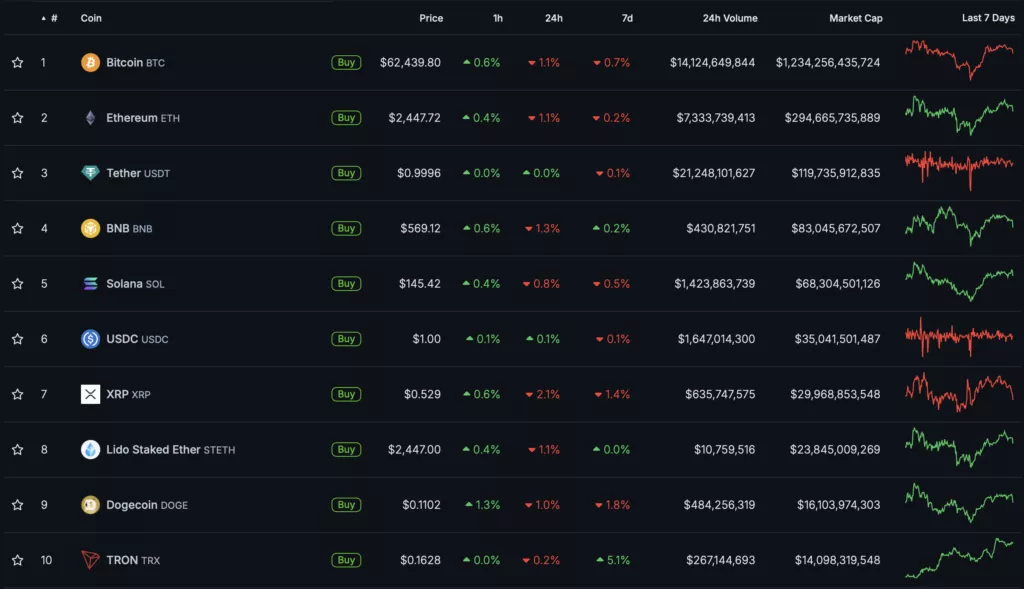Open Bitcoin's last 7 days sparkline chart

coord(959,60)
